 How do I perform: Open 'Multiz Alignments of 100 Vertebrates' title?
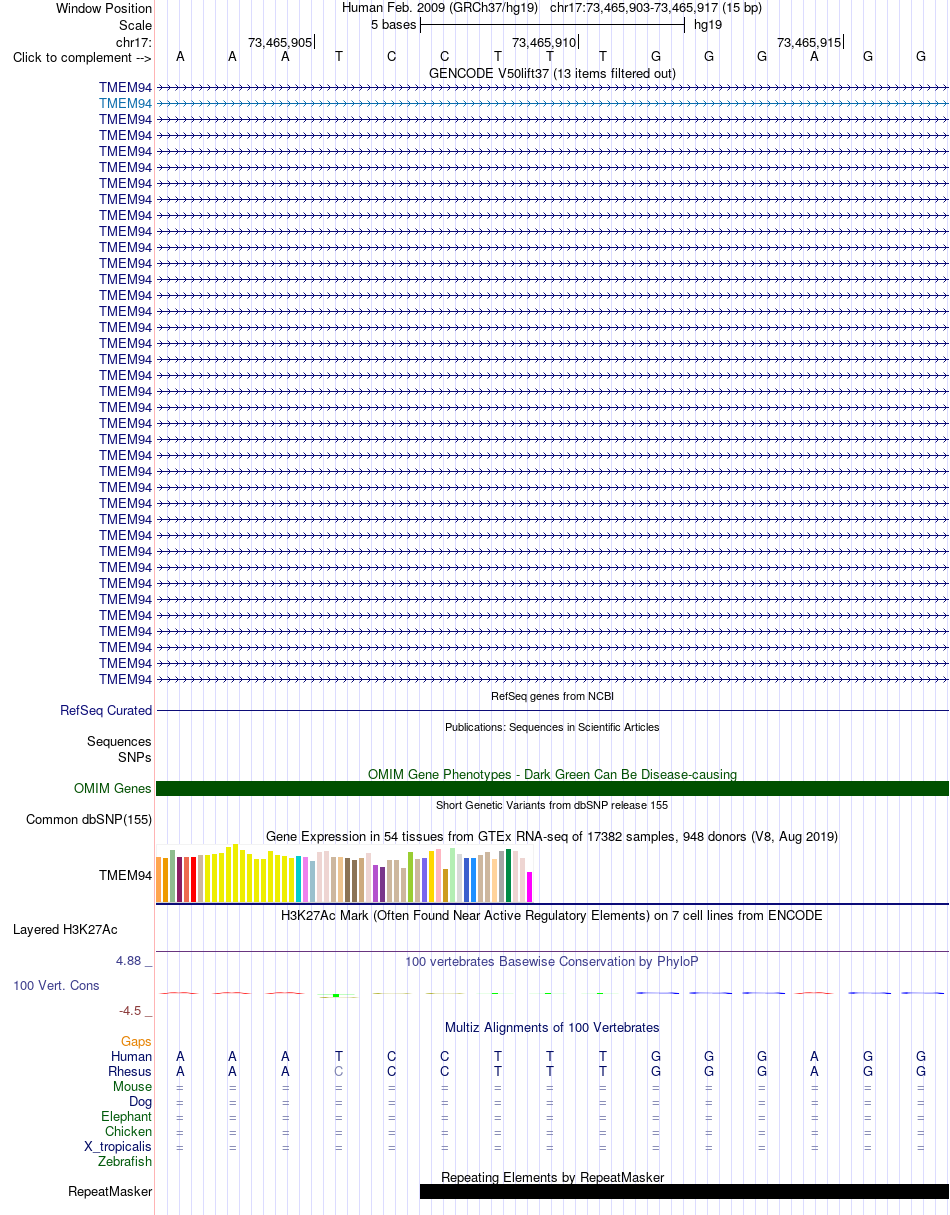pyautogui.click(x=552, y=1028)
